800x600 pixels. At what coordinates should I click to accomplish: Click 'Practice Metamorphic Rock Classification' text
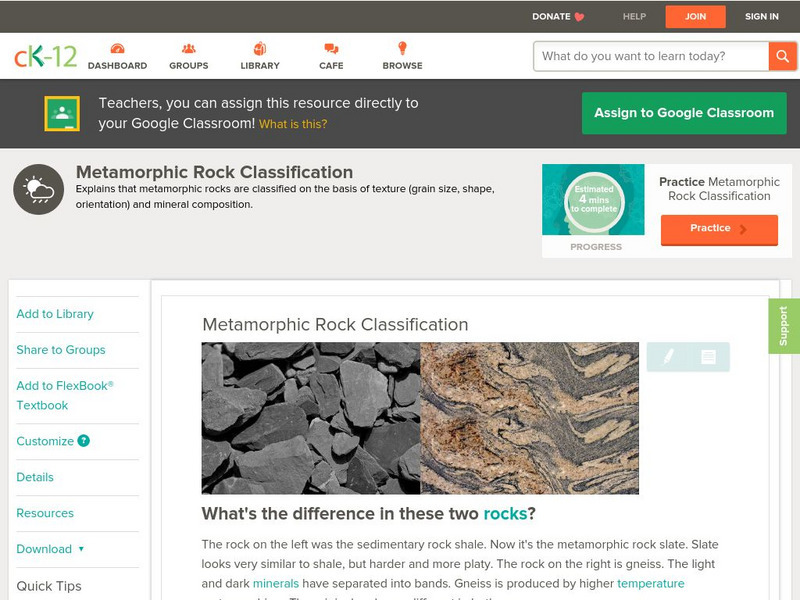[719, 189]
